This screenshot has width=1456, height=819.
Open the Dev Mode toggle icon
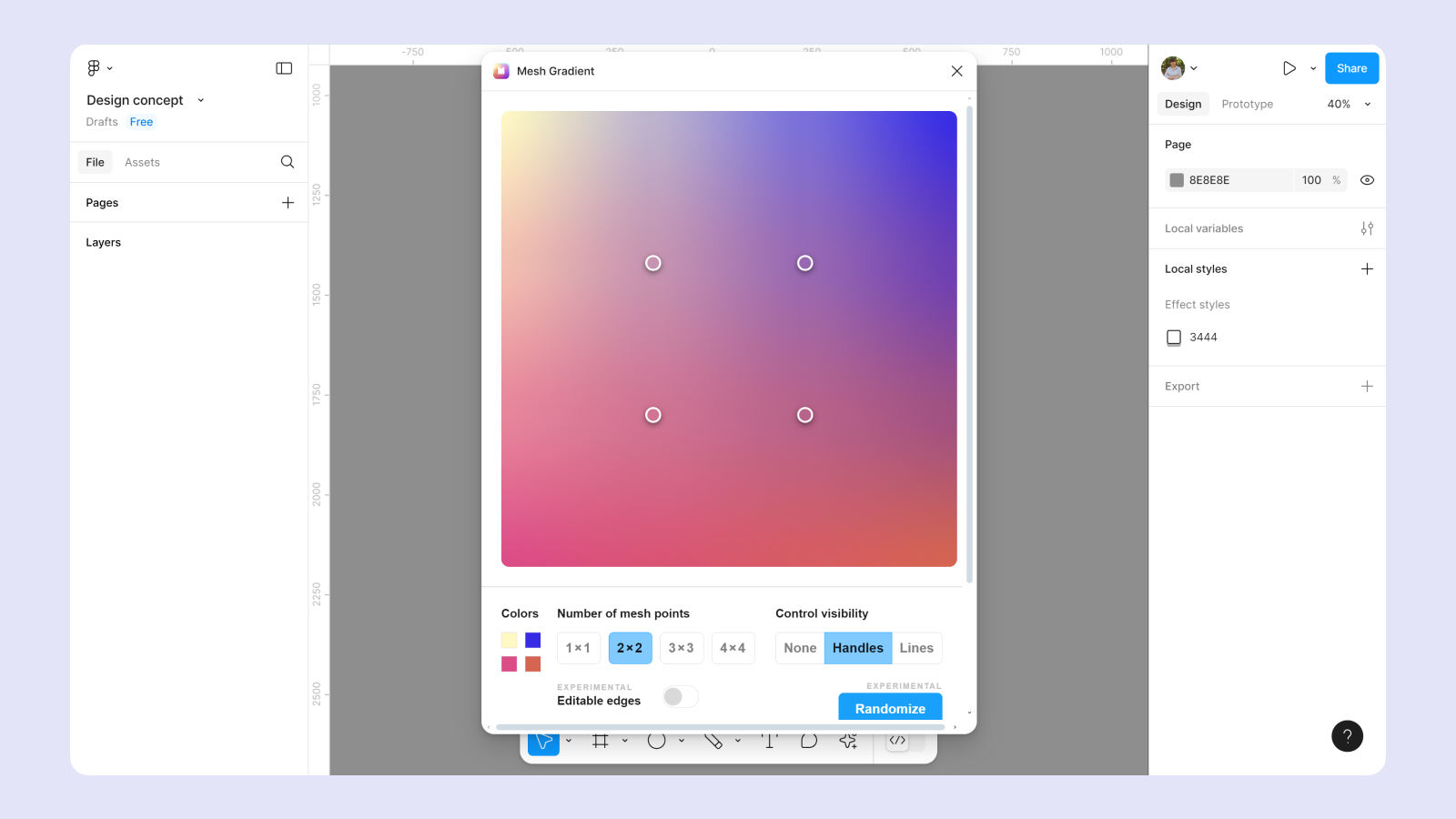[x=899, y=741]
